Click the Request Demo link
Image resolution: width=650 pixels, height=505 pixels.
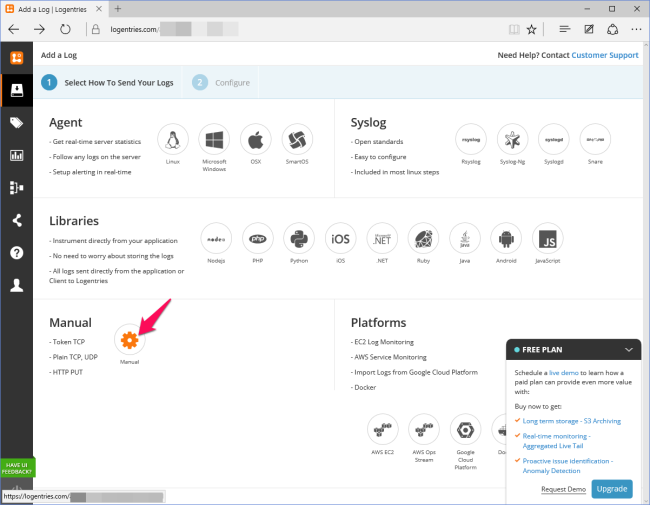coord(563,489)
